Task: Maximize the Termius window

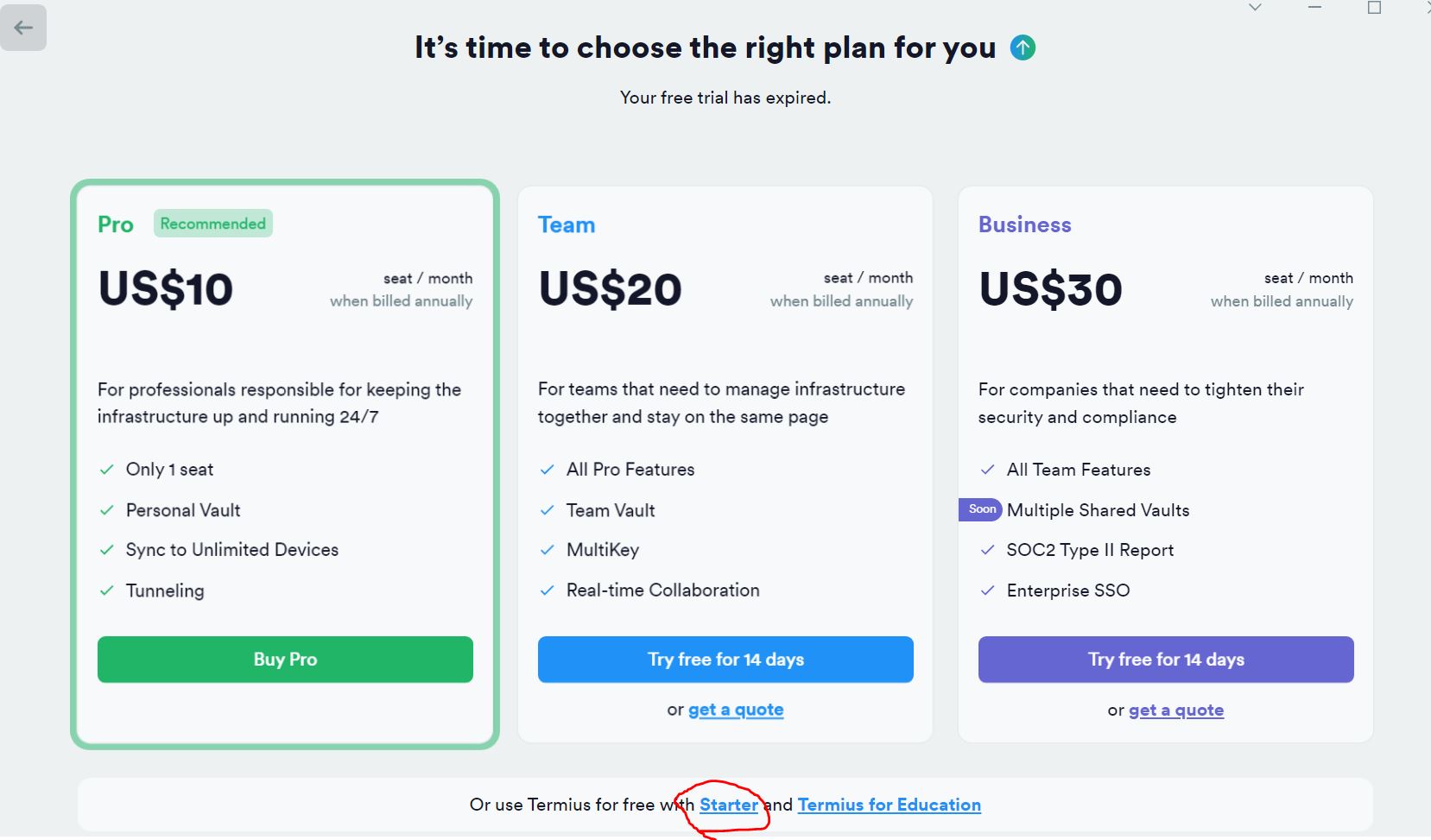Action: [1374, 8]
